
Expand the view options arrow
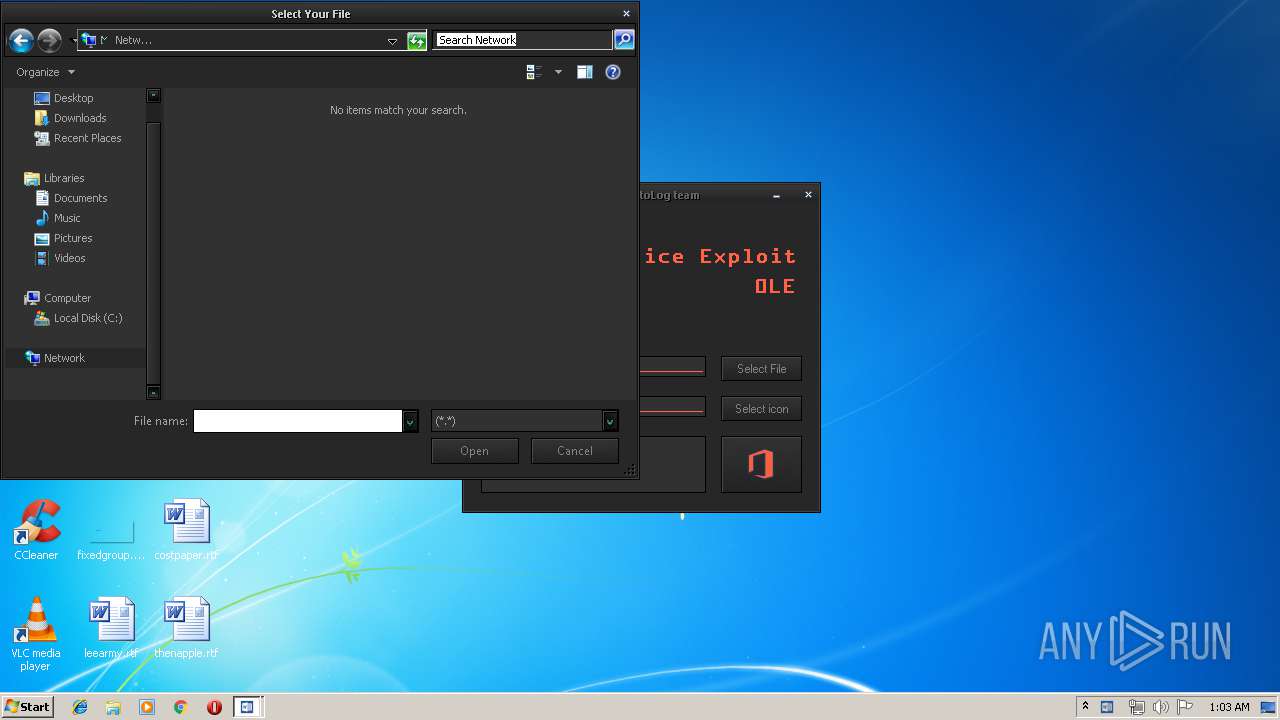(558, 72)
